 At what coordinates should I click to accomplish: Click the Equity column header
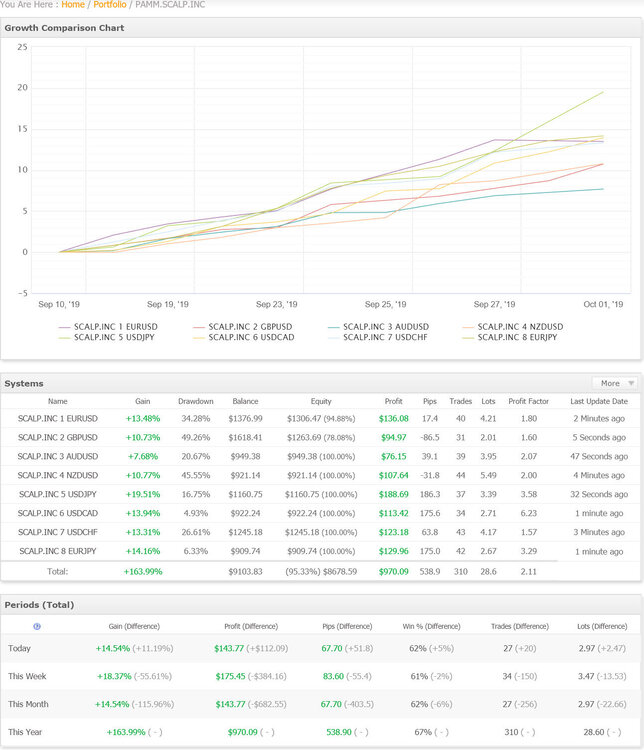[x=321, y=401]
